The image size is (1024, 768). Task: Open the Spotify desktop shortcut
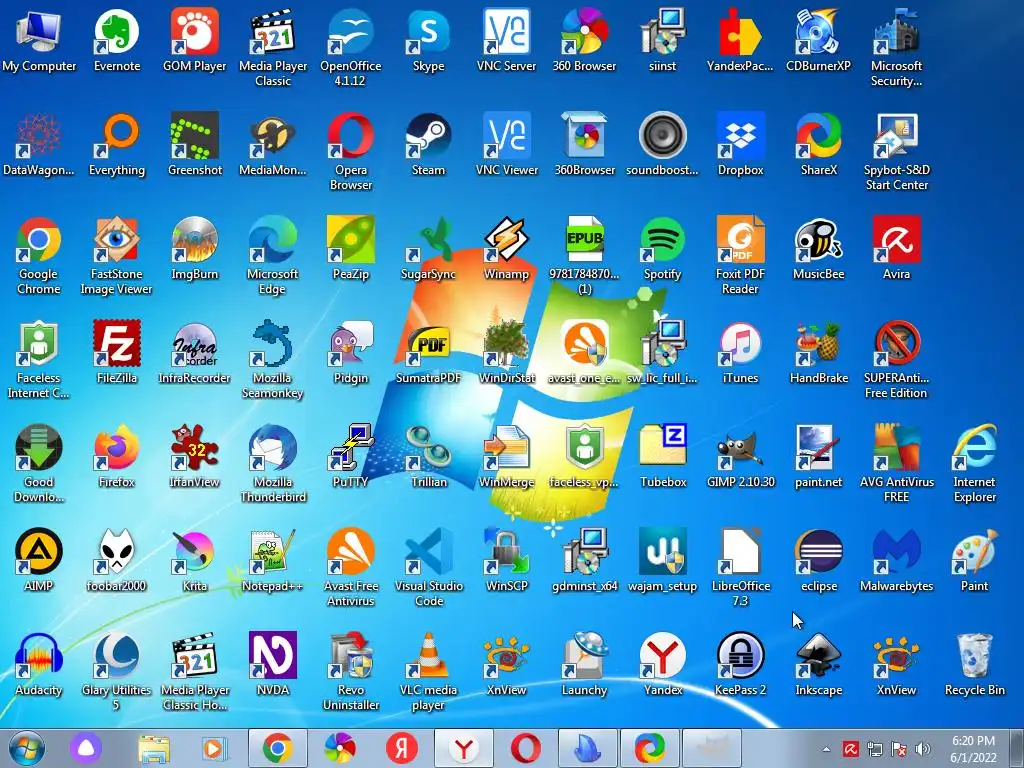tap(662, 248)
